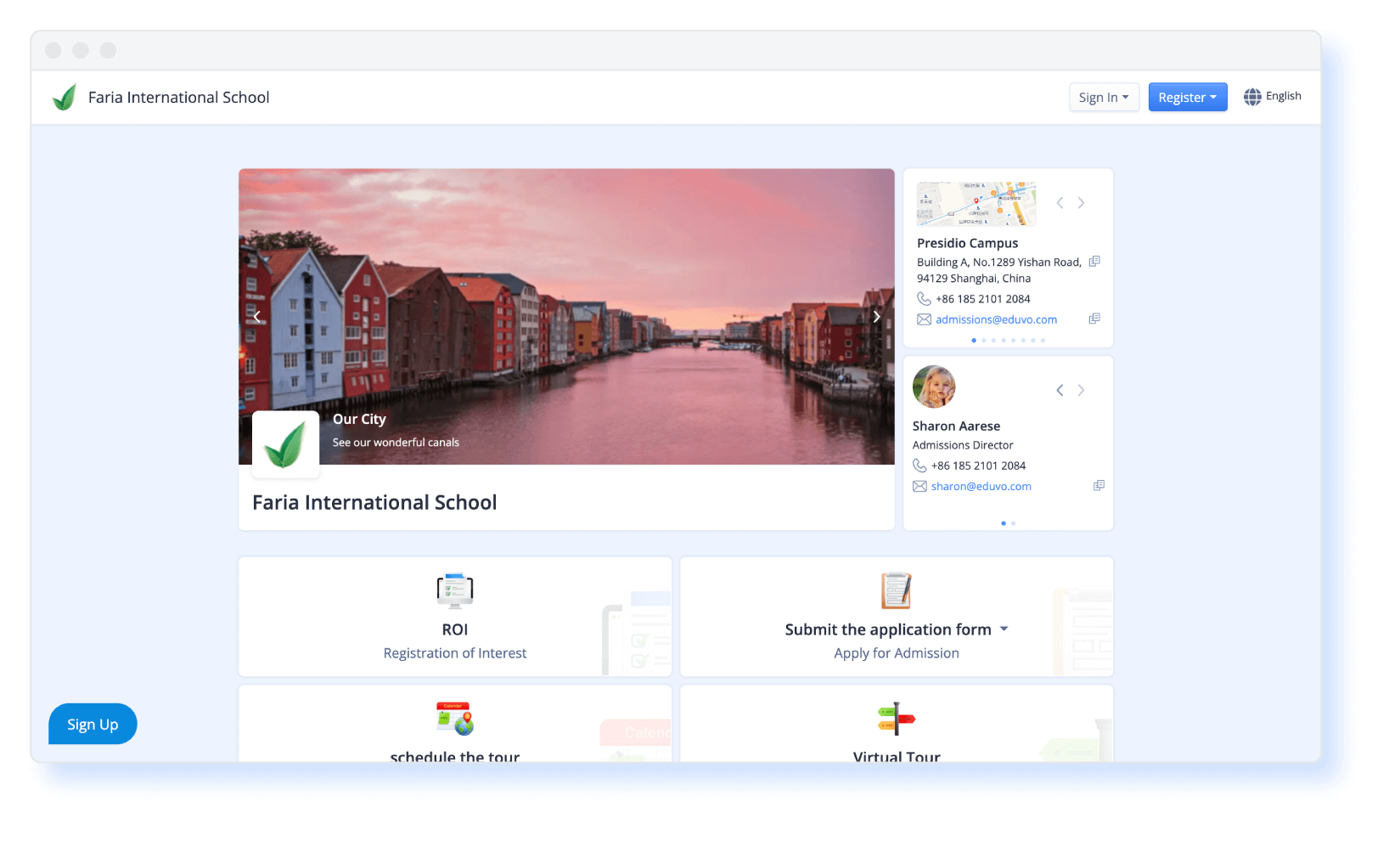
Task: Click the schedule the tour calendar icon
Action: point(455,719)
